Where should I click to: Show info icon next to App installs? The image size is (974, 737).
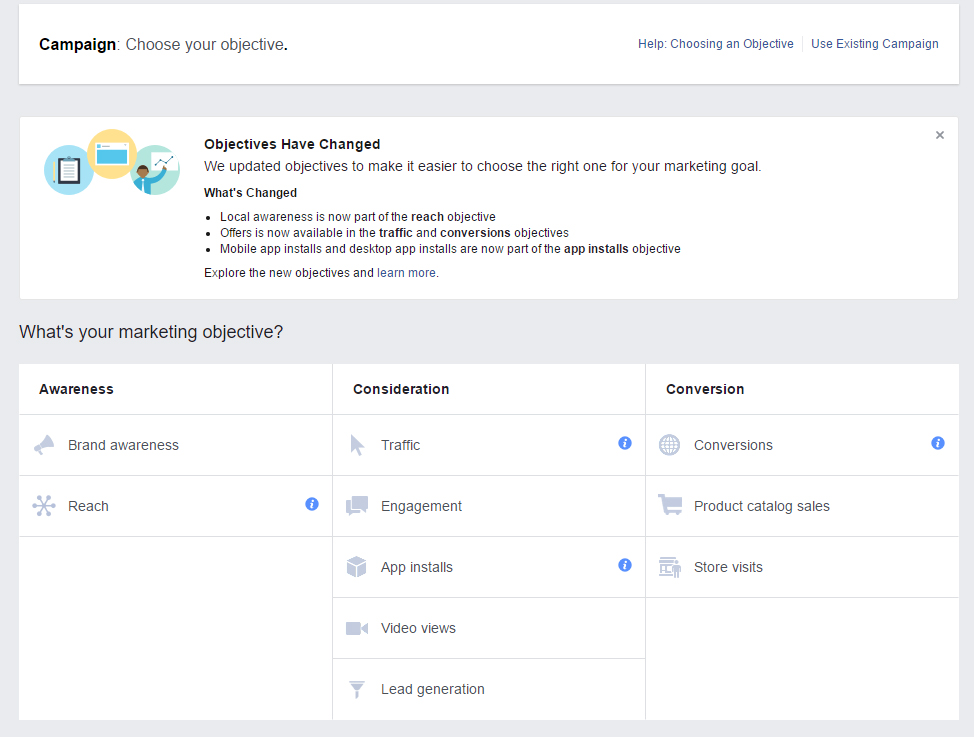tap(625, 565)
